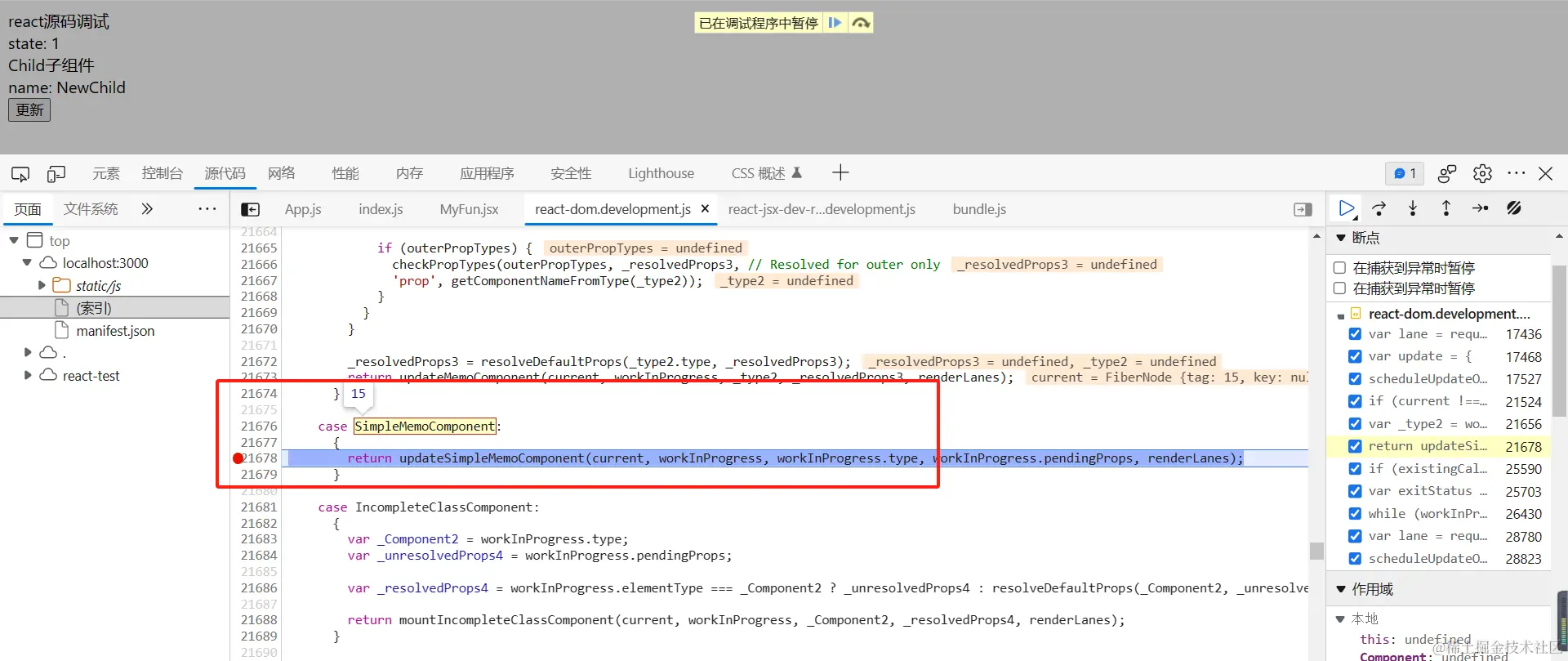The image size is (1568, 661).
Task: Step over in paused overlay banner
Action: [x=861, y=23]
